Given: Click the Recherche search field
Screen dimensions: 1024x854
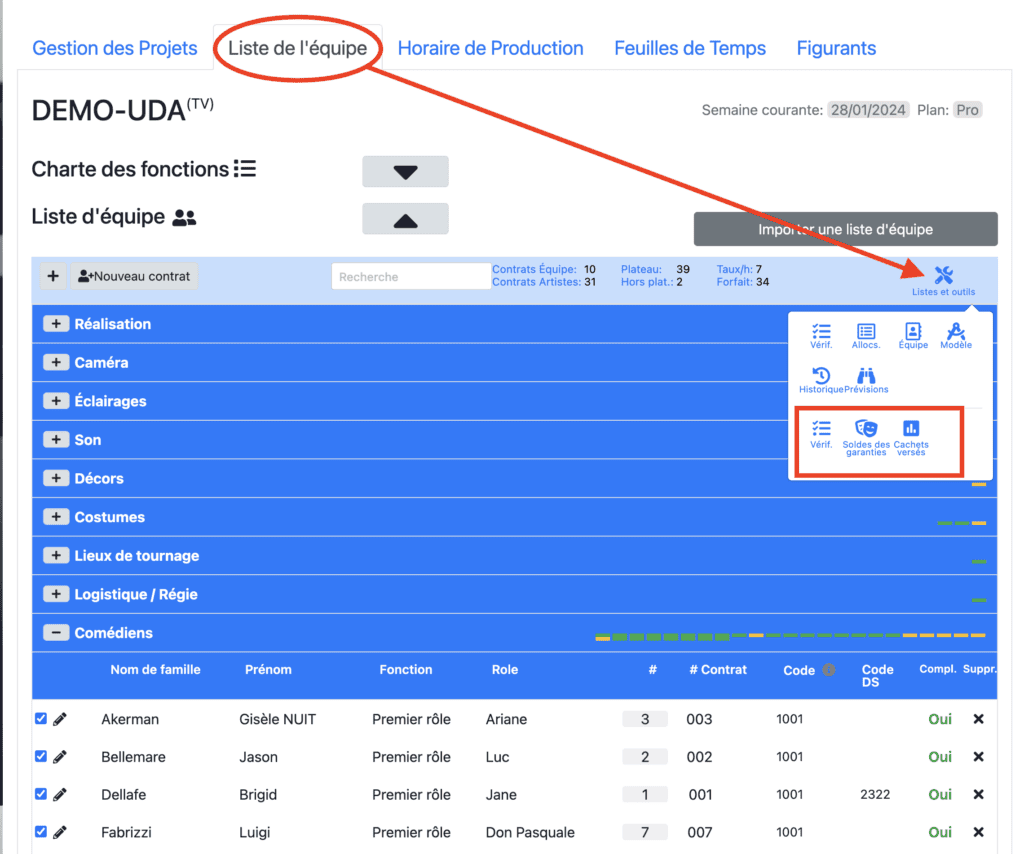Looking at the screenshot, I should (410, 277).
